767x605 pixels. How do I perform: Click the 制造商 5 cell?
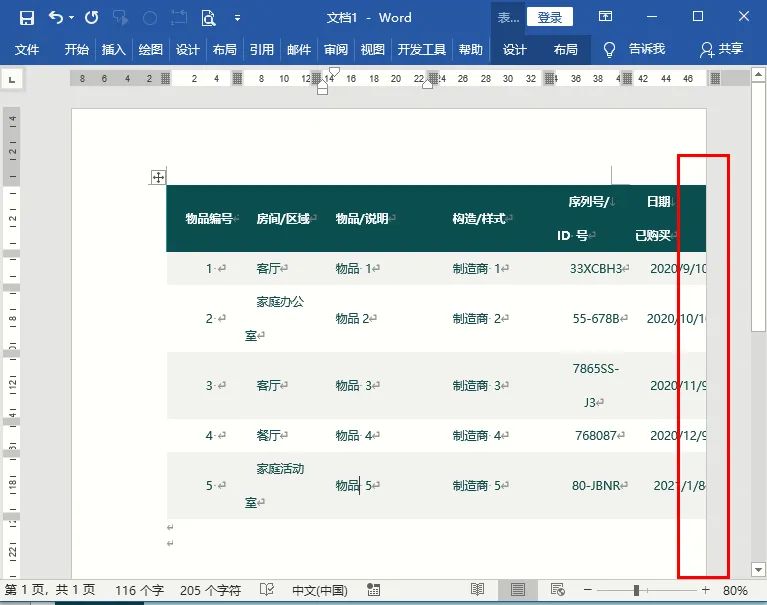tap(477, 486)
